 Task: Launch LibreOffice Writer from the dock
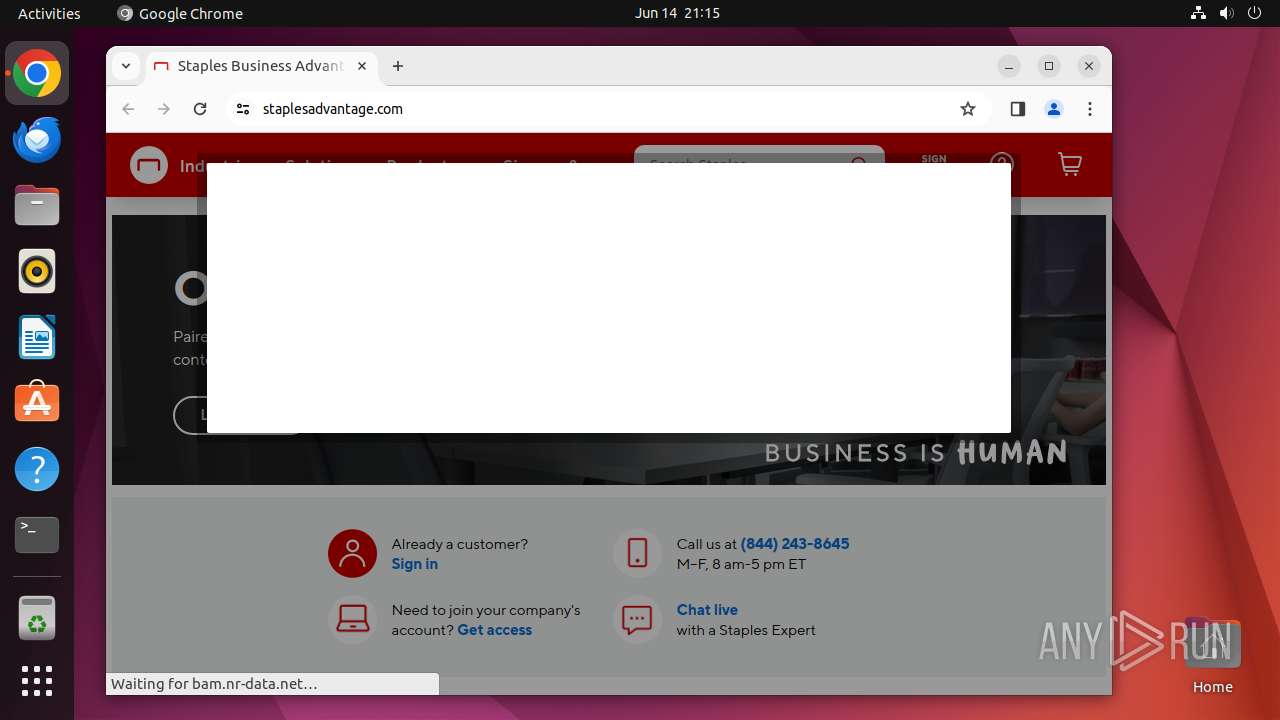click(x=37, y=337)
